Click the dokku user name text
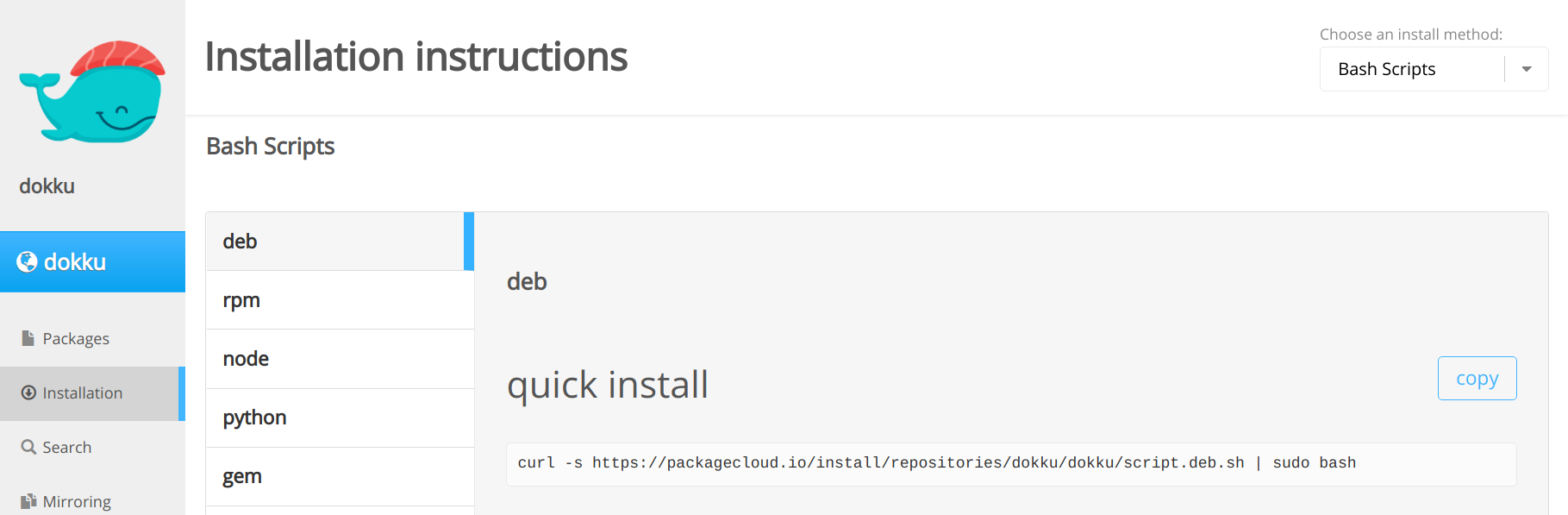This screenshot has height=515, width=1568. [47, 185]
